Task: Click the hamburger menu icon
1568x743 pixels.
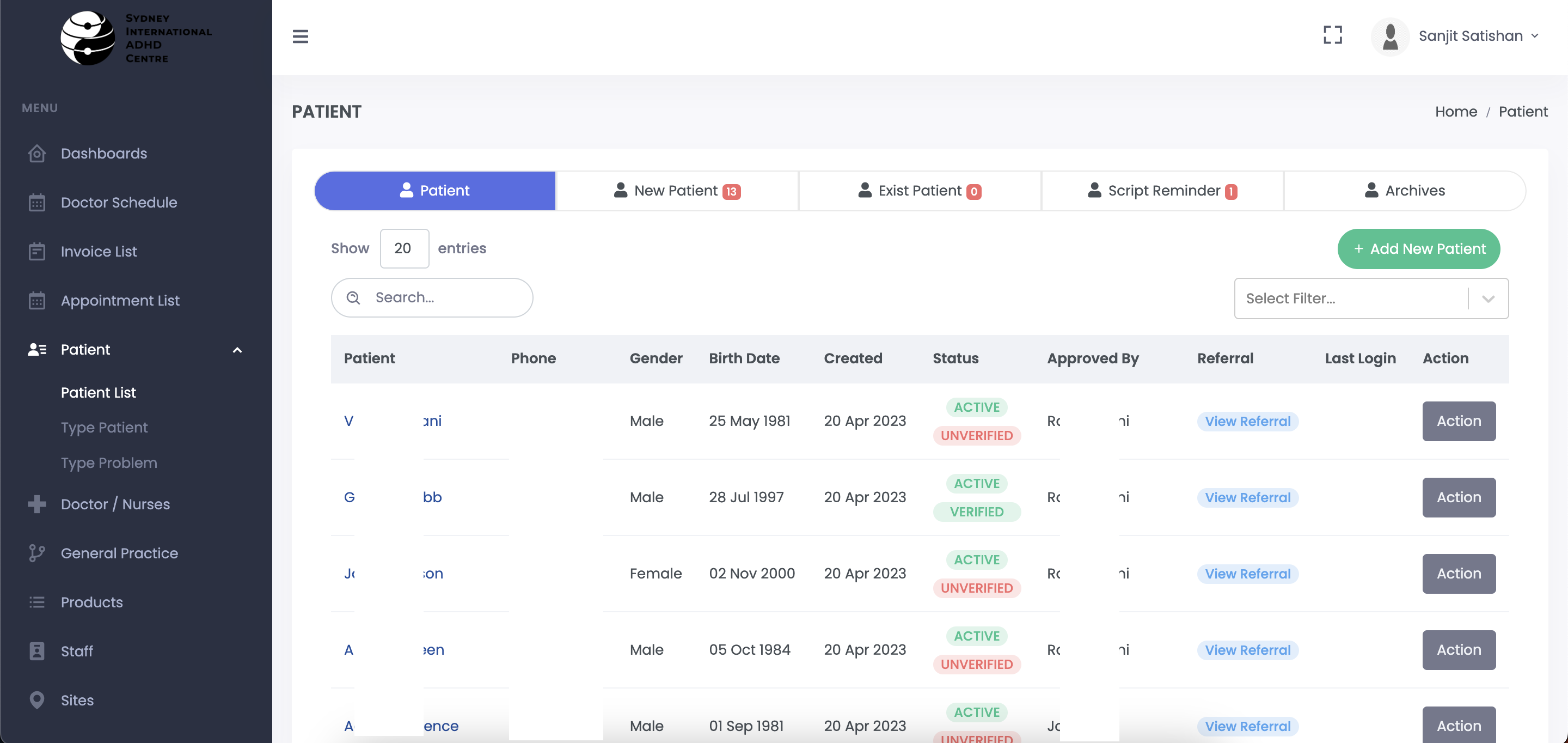Action: click(300, 36)
